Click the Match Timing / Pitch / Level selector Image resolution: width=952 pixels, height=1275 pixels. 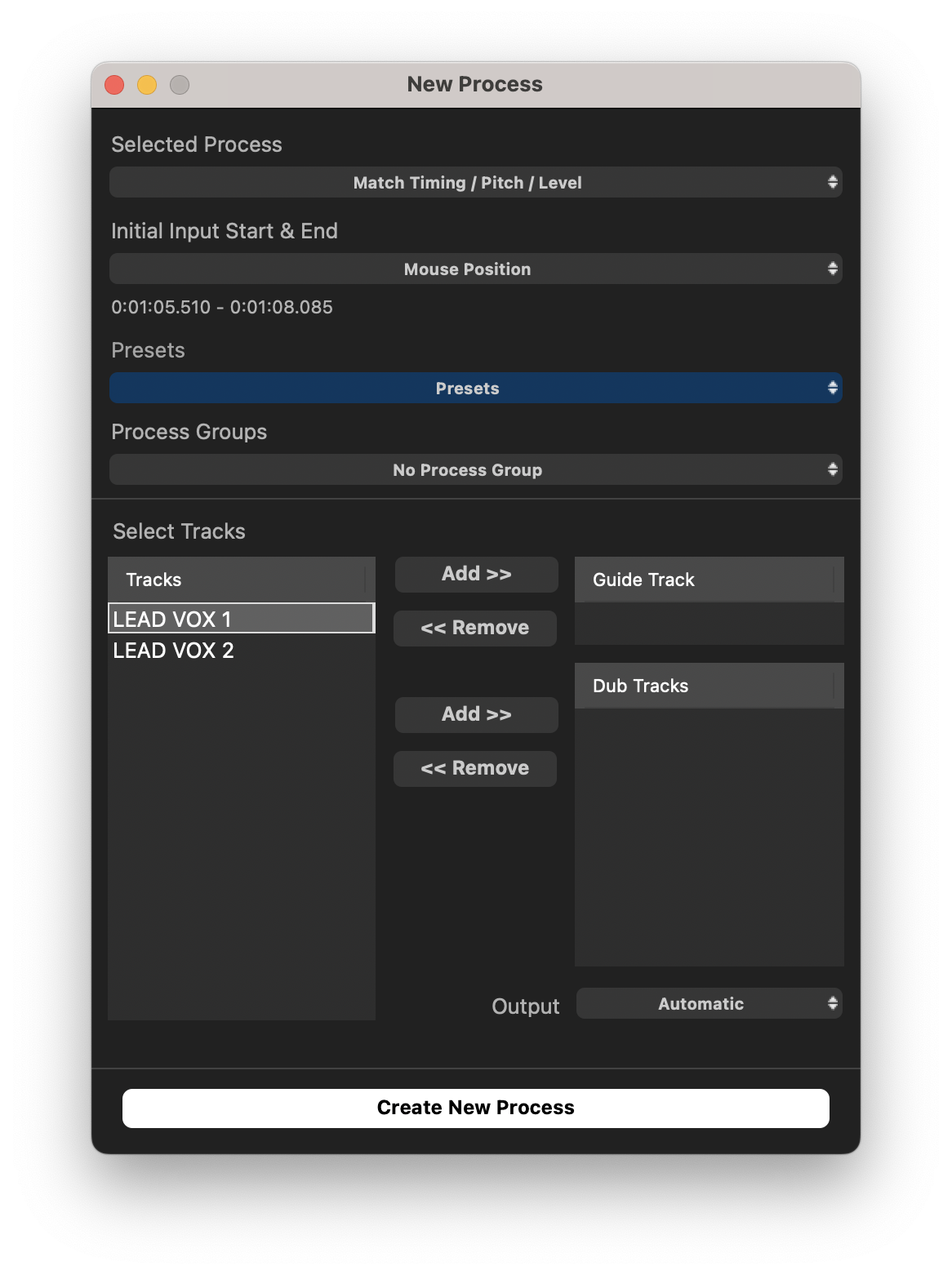[x=467, y=182]
